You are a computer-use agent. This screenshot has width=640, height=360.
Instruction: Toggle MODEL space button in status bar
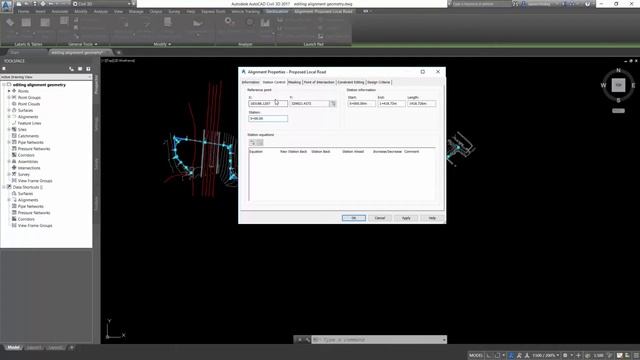pos(476,356)
